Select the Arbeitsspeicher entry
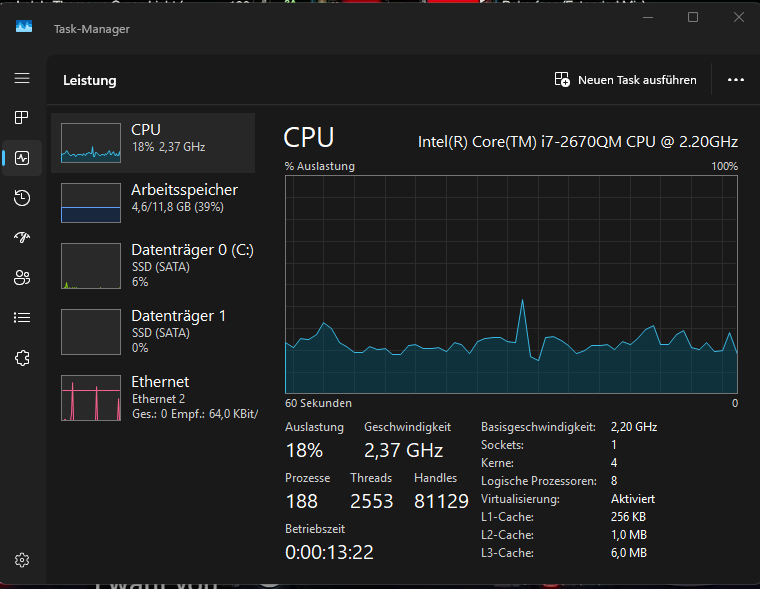 point(153,203)
